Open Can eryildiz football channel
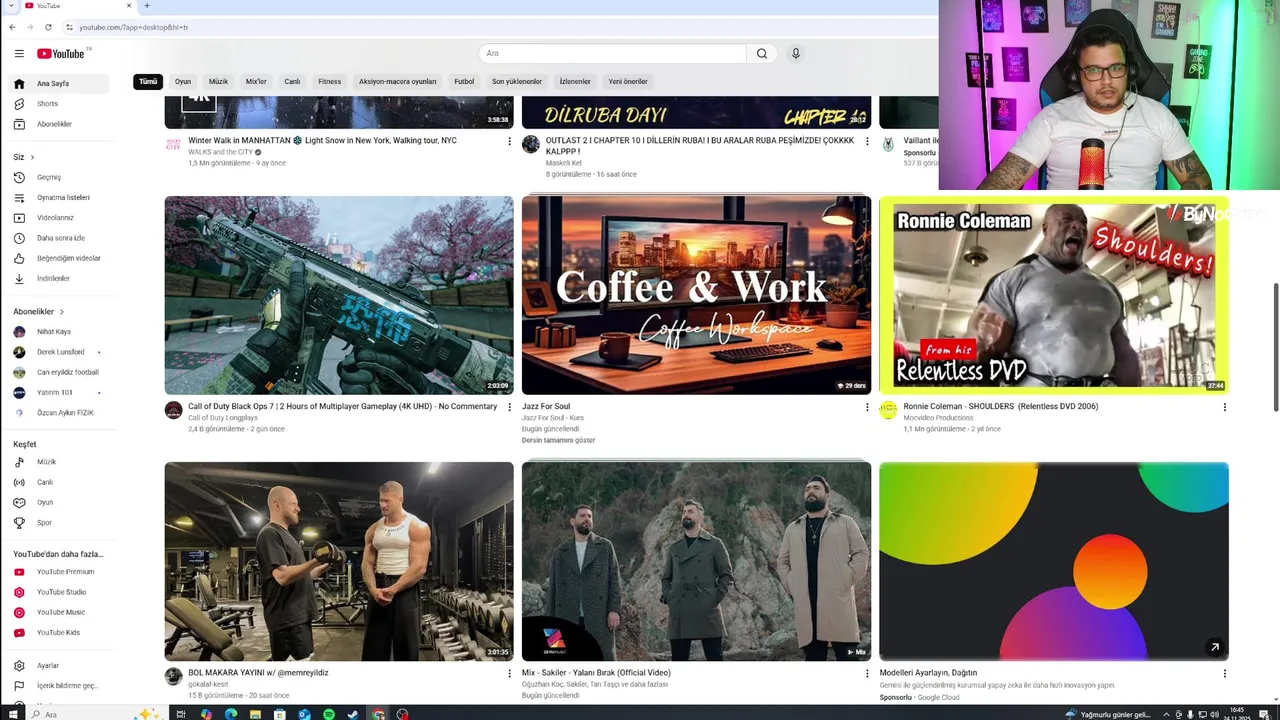The width and height of the screenshot is (1280, 720). pos(60,372)
